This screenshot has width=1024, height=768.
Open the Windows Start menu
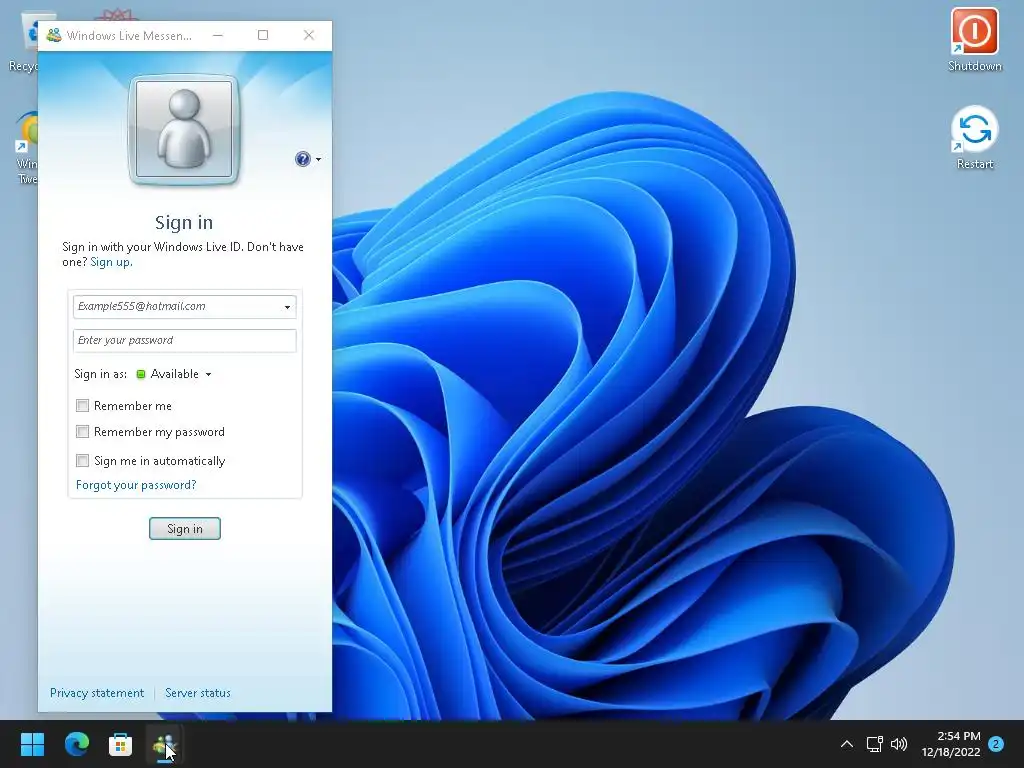click(x=33, y=744)
